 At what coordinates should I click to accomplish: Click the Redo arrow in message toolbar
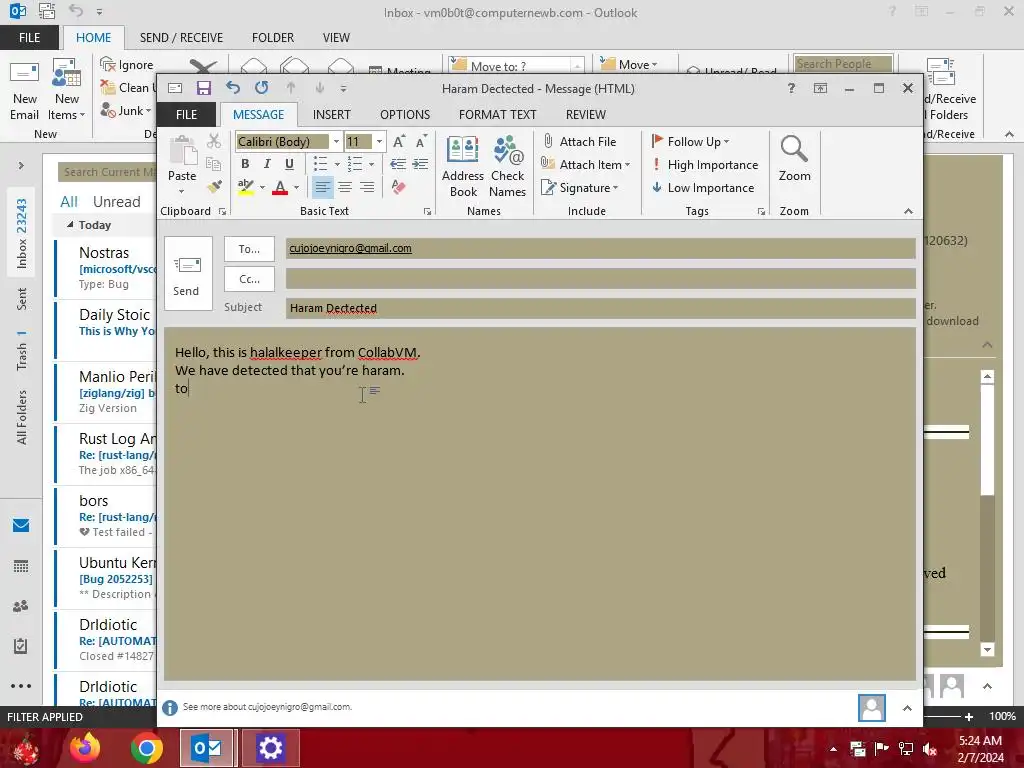[262, 88]
